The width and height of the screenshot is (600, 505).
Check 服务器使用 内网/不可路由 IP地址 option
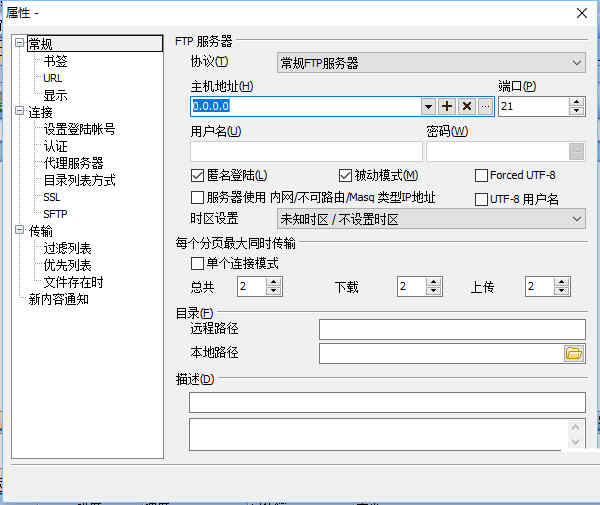click(x=197, y=198)
